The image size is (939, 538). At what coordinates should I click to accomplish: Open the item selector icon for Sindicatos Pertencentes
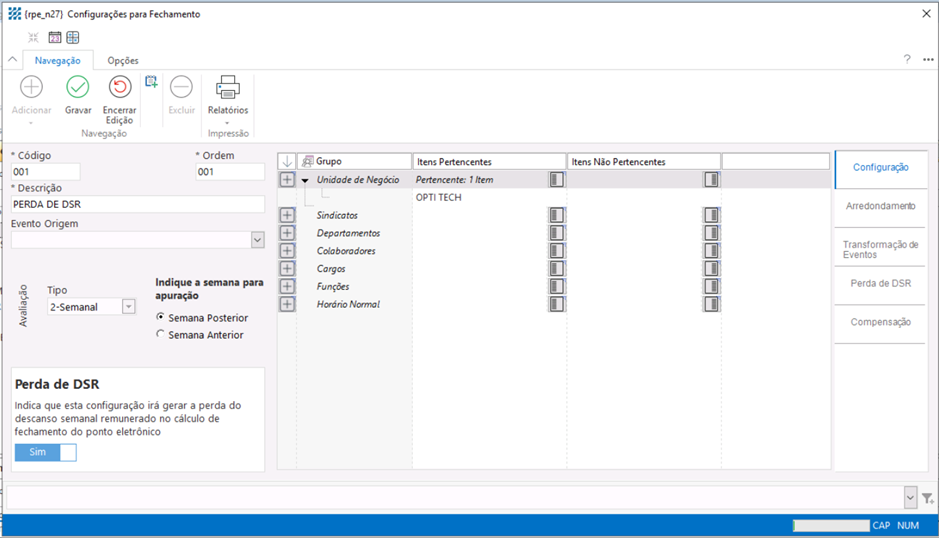point(557,215)
